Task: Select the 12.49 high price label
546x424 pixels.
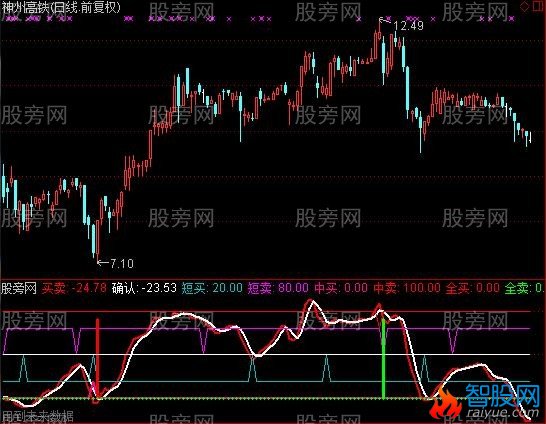Action: coord(408,25)
